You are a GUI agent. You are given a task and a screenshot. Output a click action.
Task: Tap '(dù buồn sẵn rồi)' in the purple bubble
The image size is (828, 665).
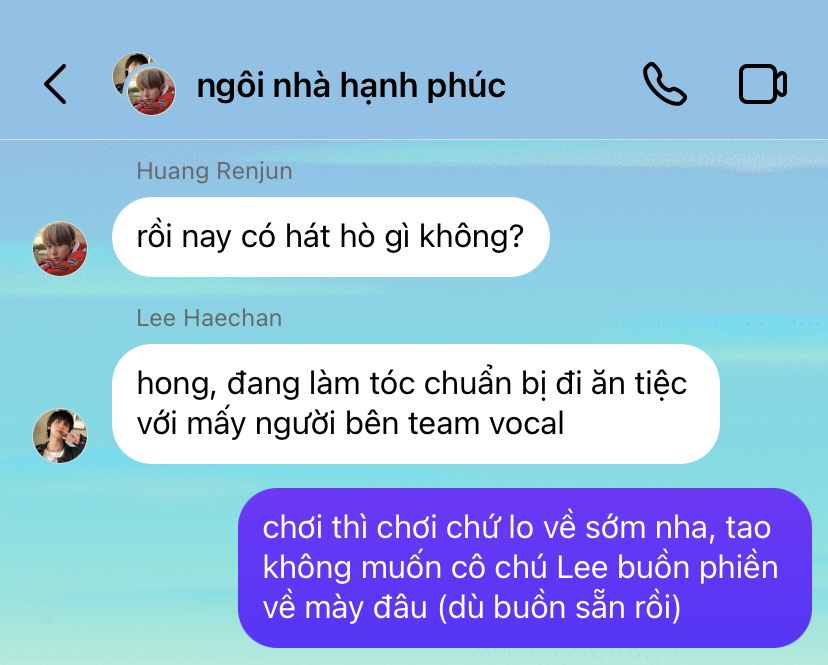coord(560,607)
